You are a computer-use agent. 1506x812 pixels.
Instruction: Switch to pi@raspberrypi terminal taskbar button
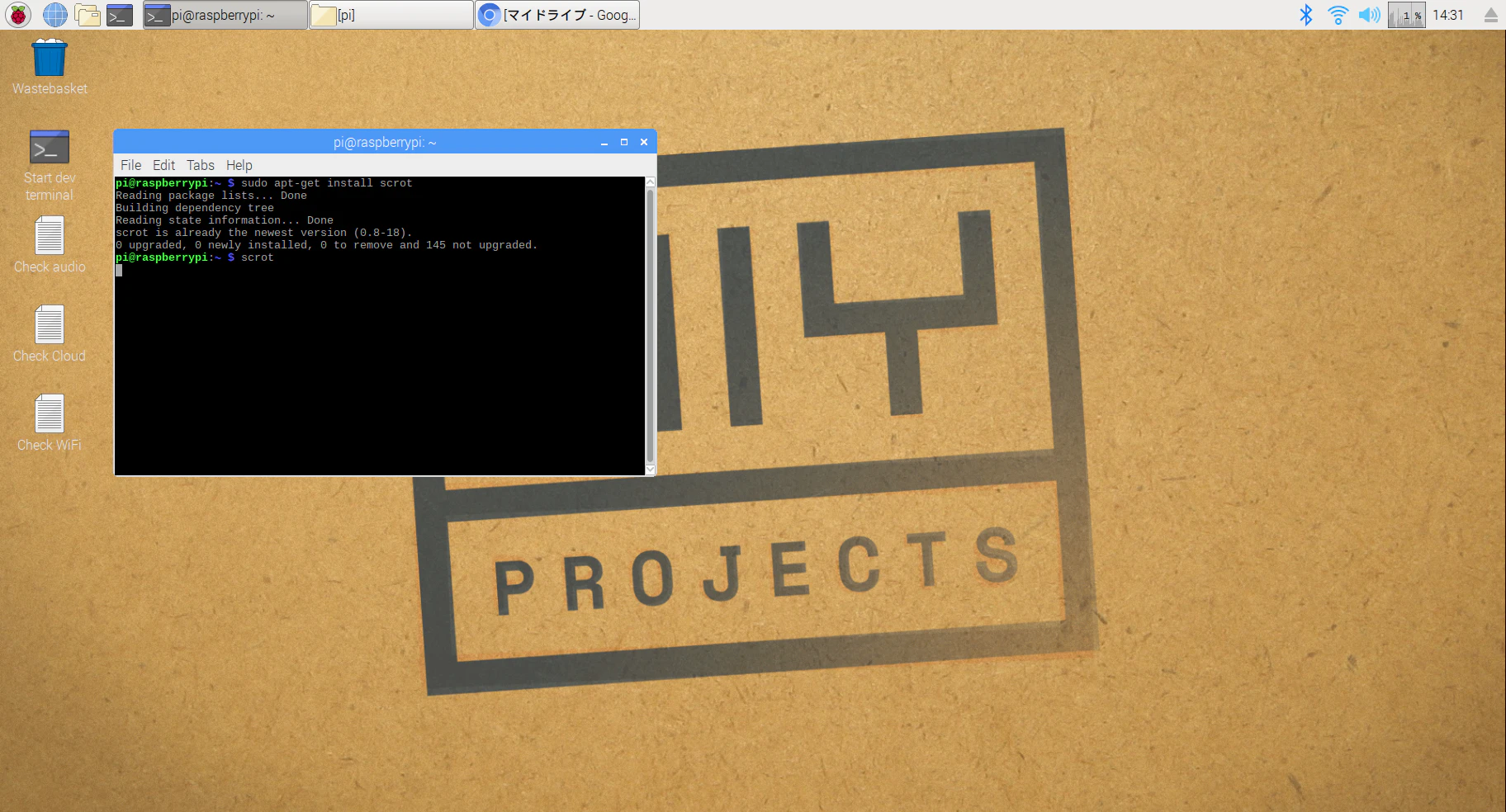pyautogui.click(x=225, y=15)
